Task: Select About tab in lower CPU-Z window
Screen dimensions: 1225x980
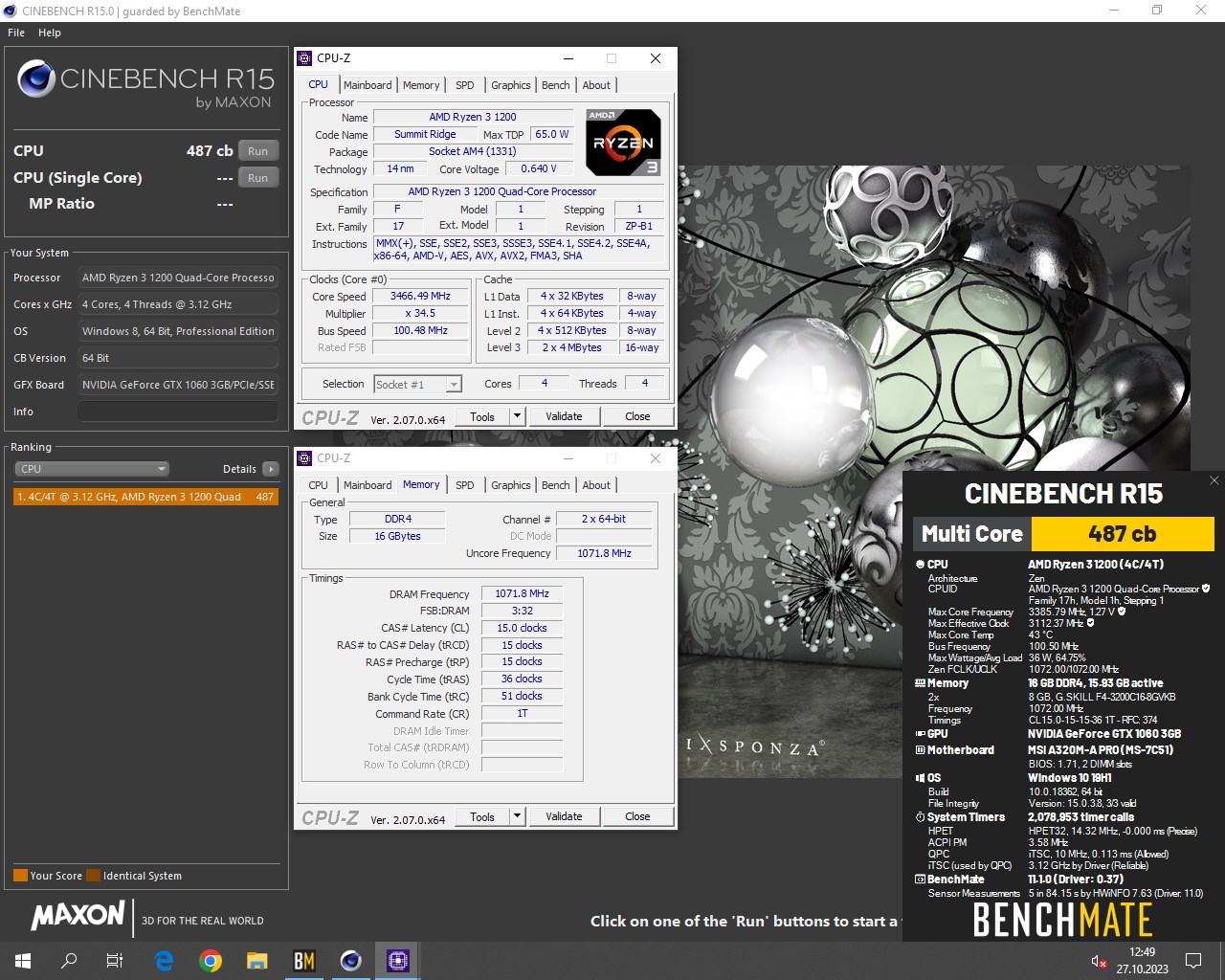Action: [x=596, y=485]
